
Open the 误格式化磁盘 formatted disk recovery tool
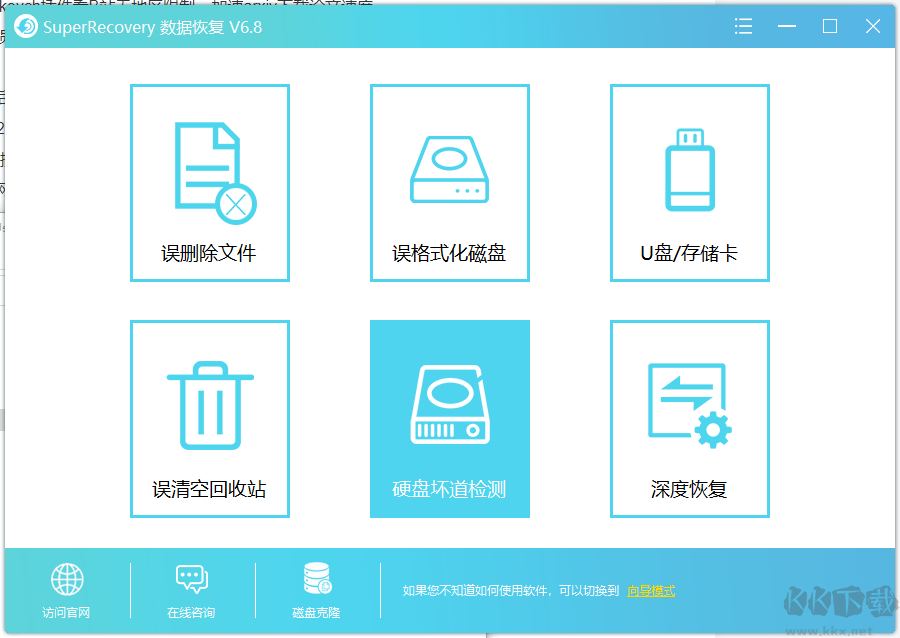[449, 170]
